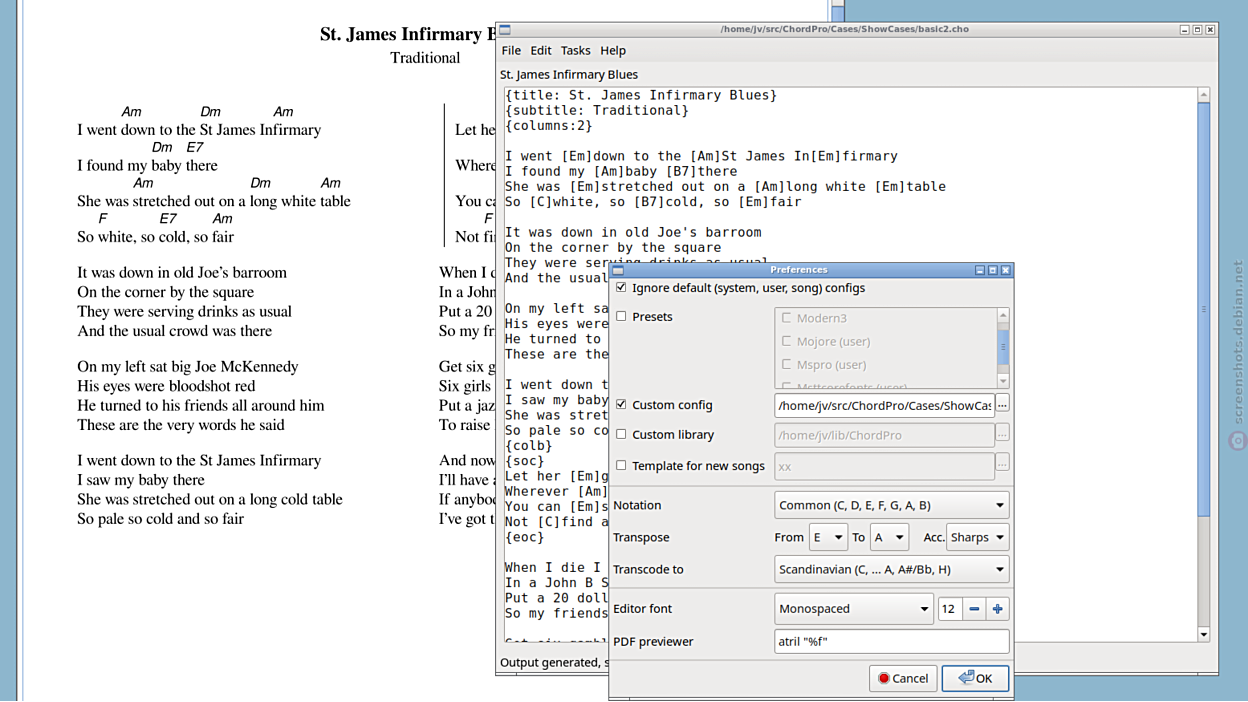Maximize the Preferences dialog
The height and width of the screenshot is (702, 1248).
coord(992,270)
